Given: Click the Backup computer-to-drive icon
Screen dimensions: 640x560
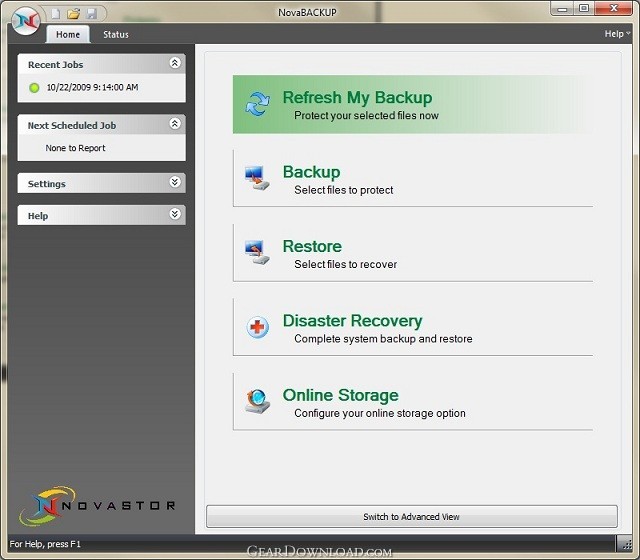Looking at the screenshot, I should 257,178.
